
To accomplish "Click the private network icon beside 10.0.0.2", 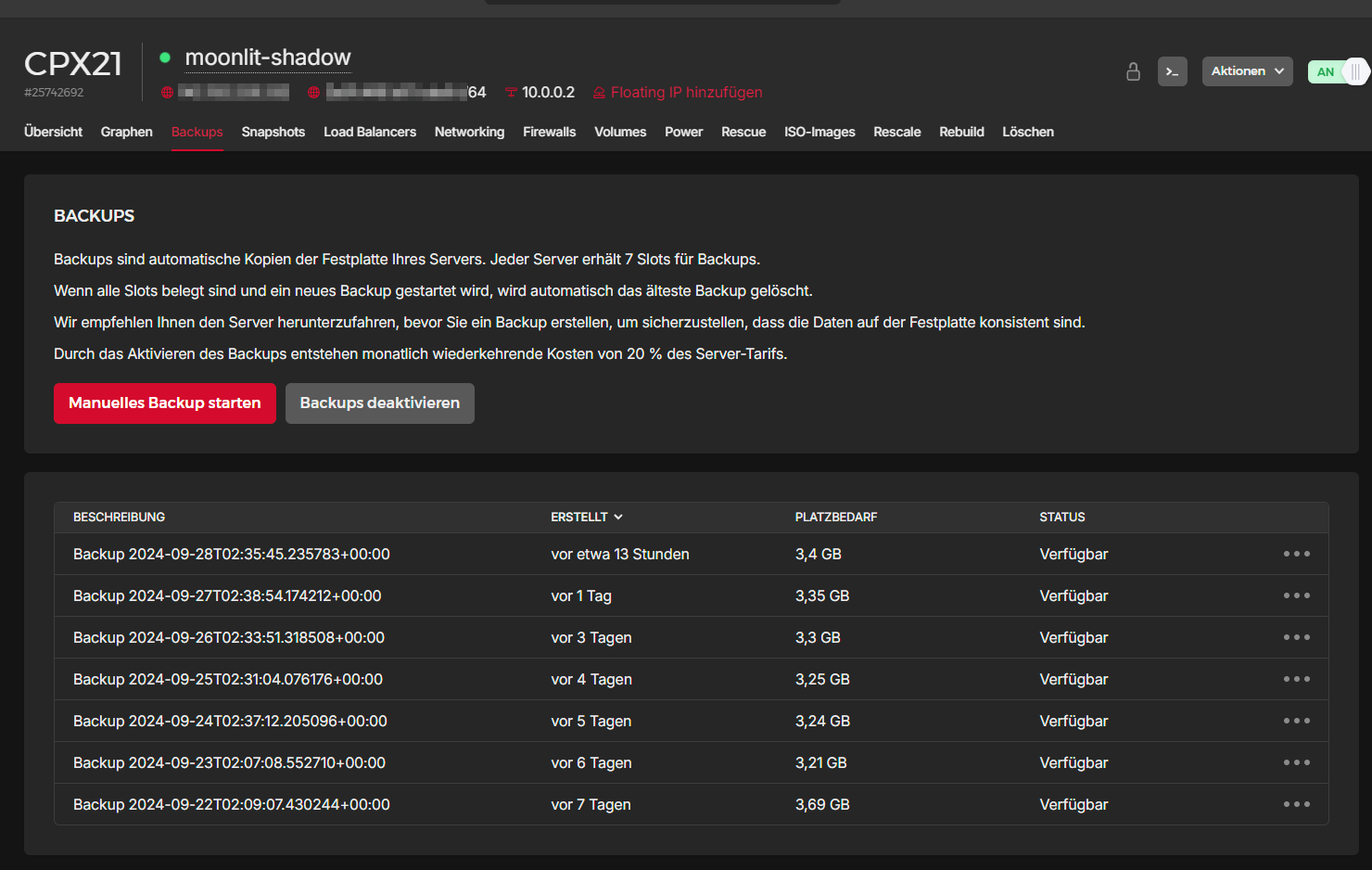I will tap(511, 93).
